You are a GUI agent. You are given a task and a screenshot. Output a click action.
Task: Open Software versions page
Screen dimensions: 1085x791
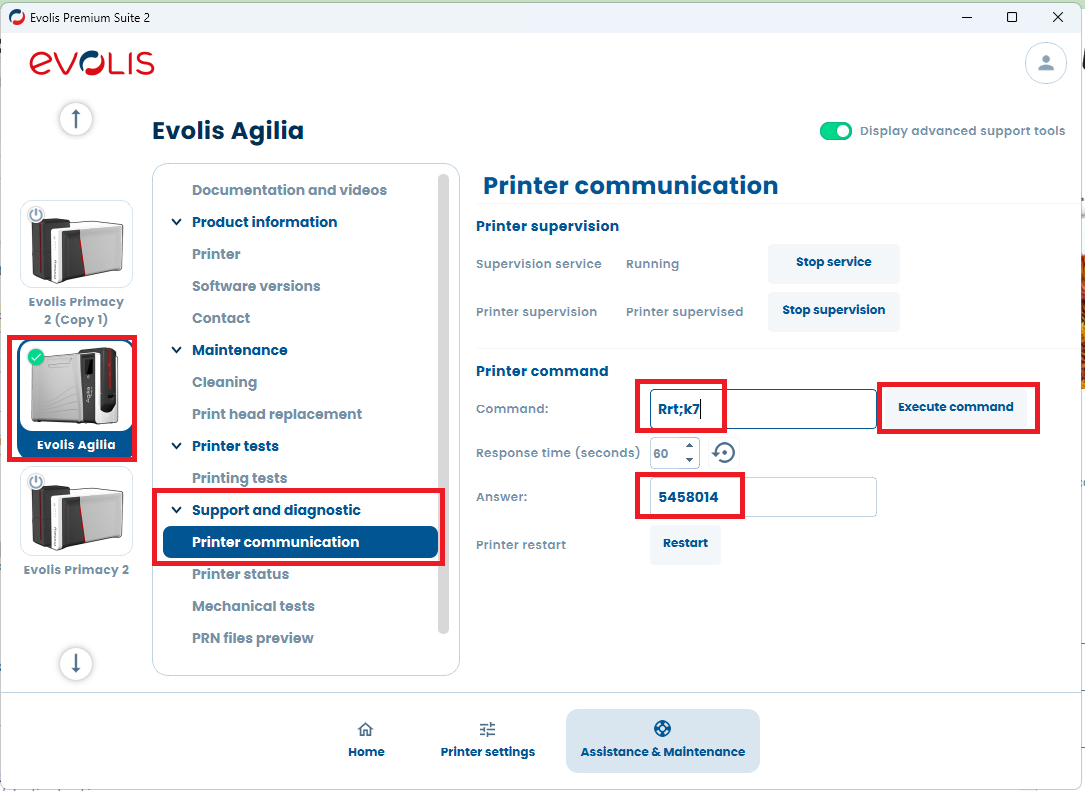256,287
